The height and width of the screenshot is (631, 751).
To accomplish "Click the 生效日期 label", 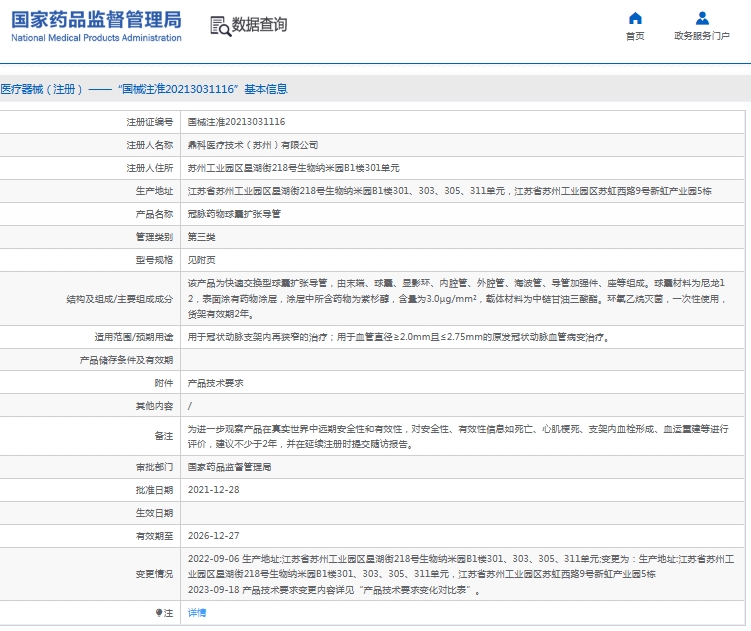I will coord(154,513).
